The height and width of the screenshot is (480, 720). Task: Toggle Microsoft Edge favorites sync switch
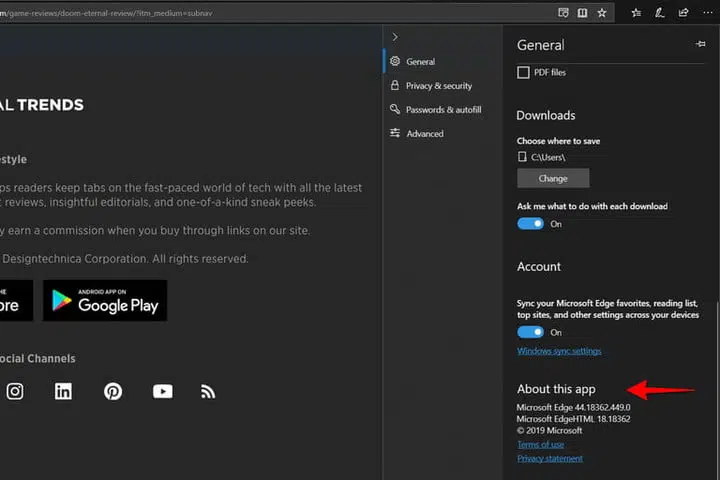(530, 332)
